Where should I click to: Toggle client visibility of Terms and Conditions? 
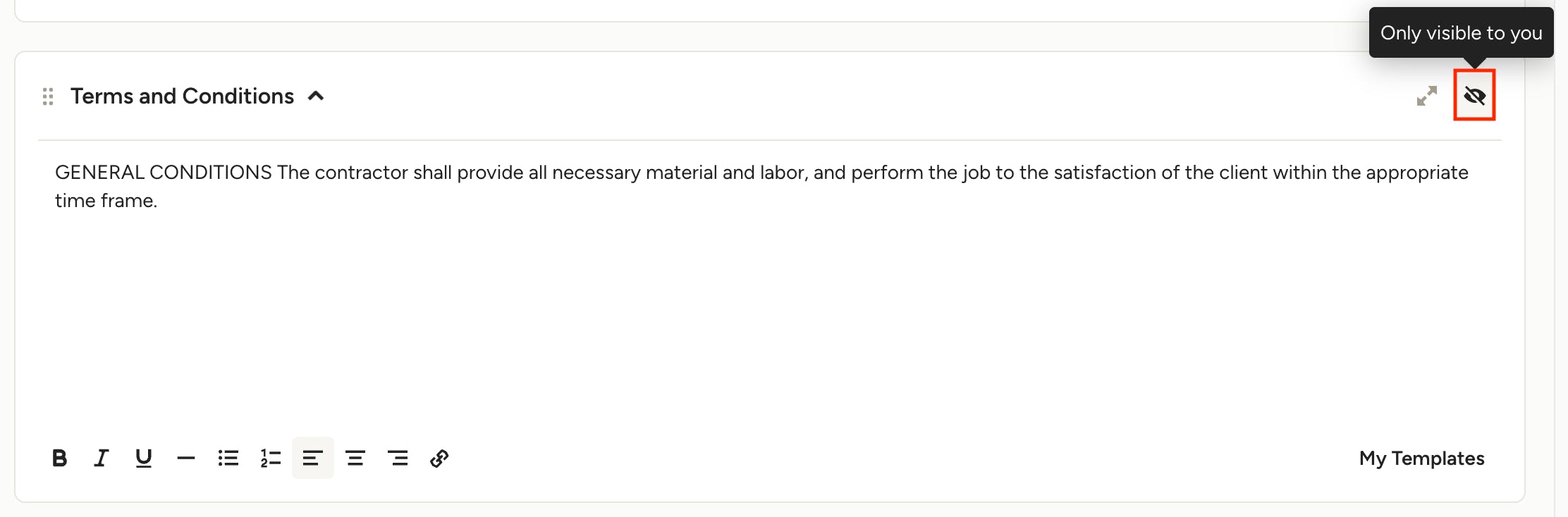(1474, 96)
